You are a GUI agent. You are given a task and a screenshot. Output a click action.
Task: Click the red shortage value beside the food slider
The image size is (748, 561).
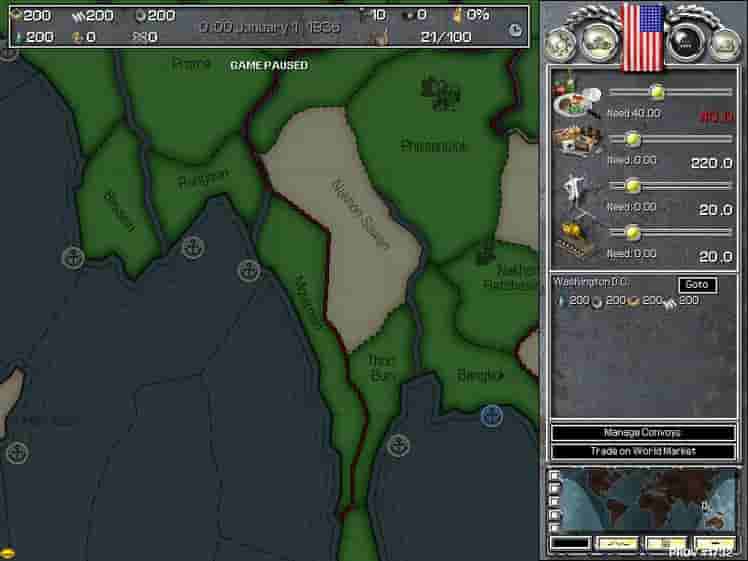[x=717, y=116]
